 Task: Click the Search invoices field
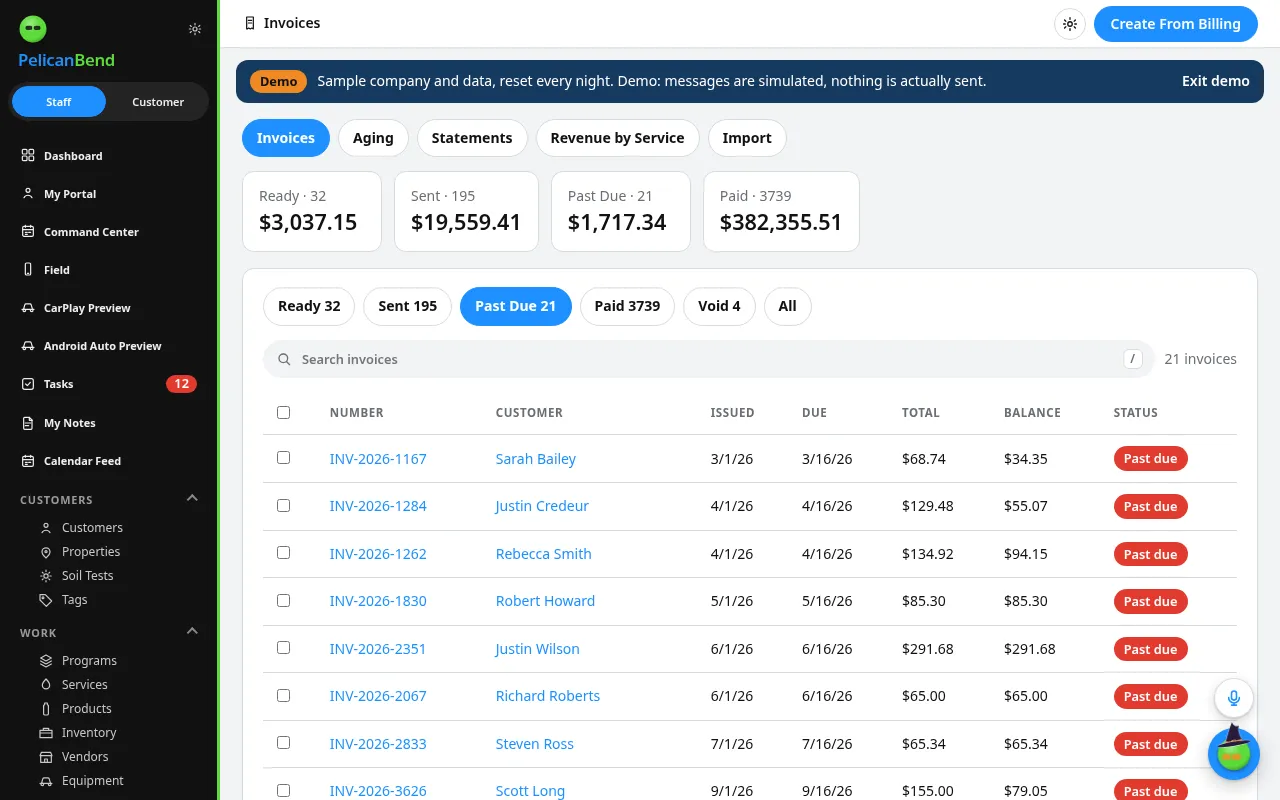(x=708, y=359)
